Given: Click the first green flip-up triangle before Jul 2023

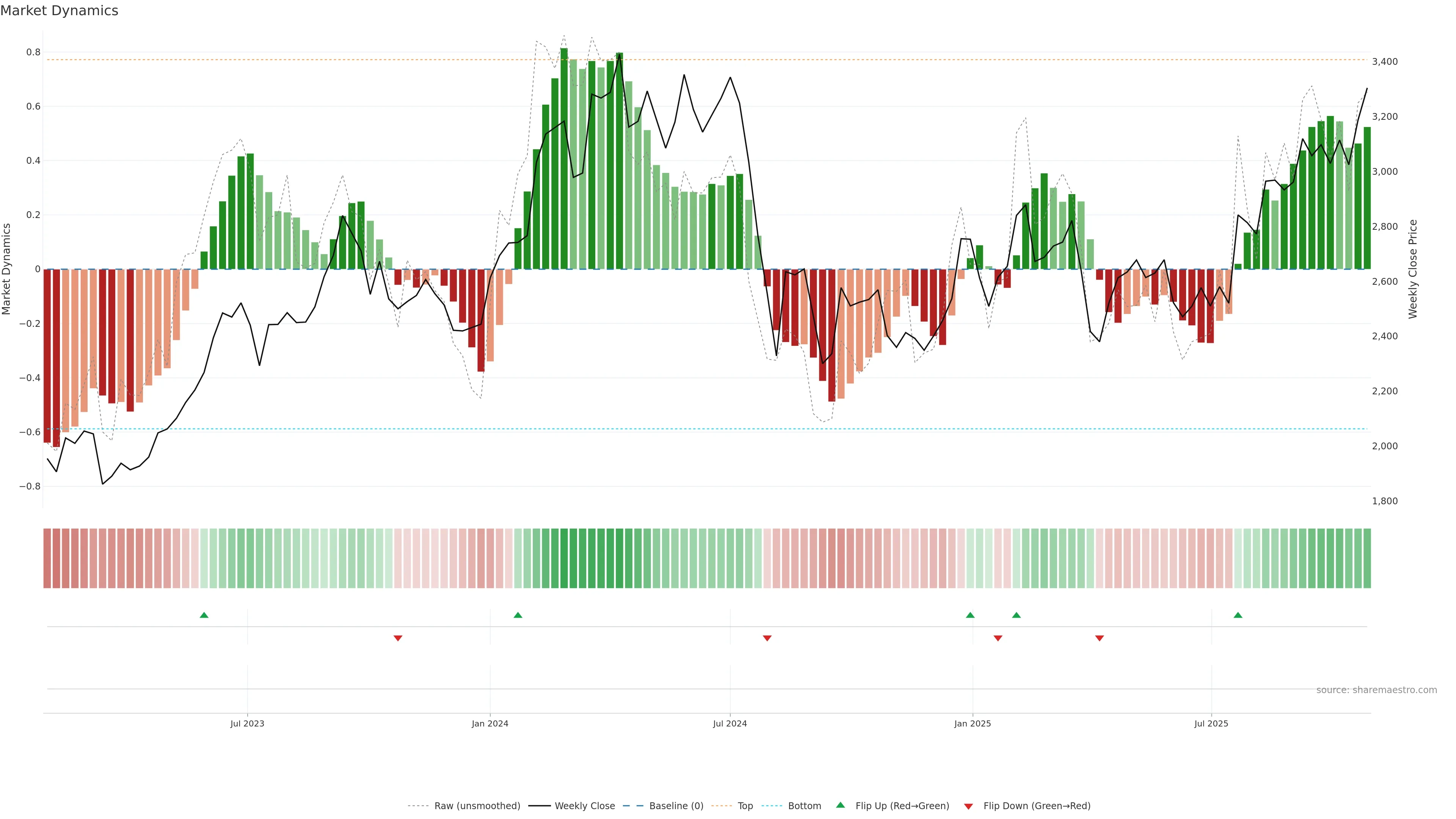Looking at the screenshot, I should point(204,615).
